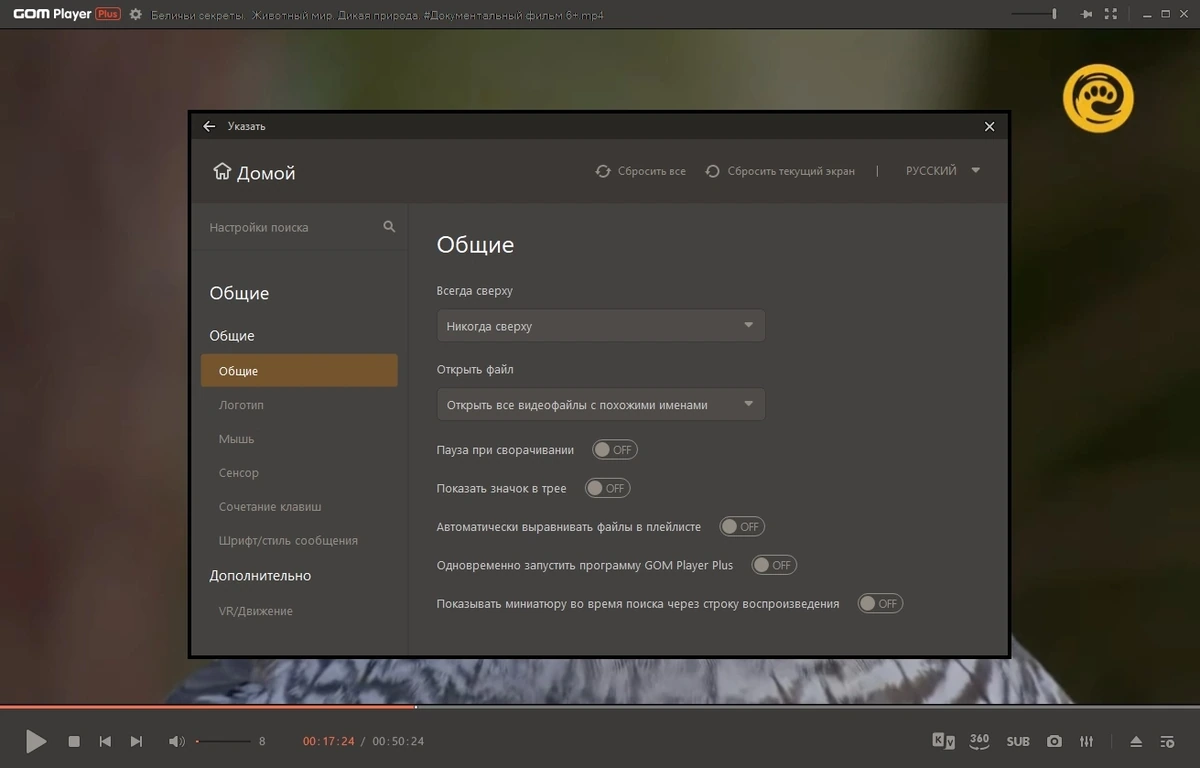Open the Открыть файл dropdown

tap(601, 404)
